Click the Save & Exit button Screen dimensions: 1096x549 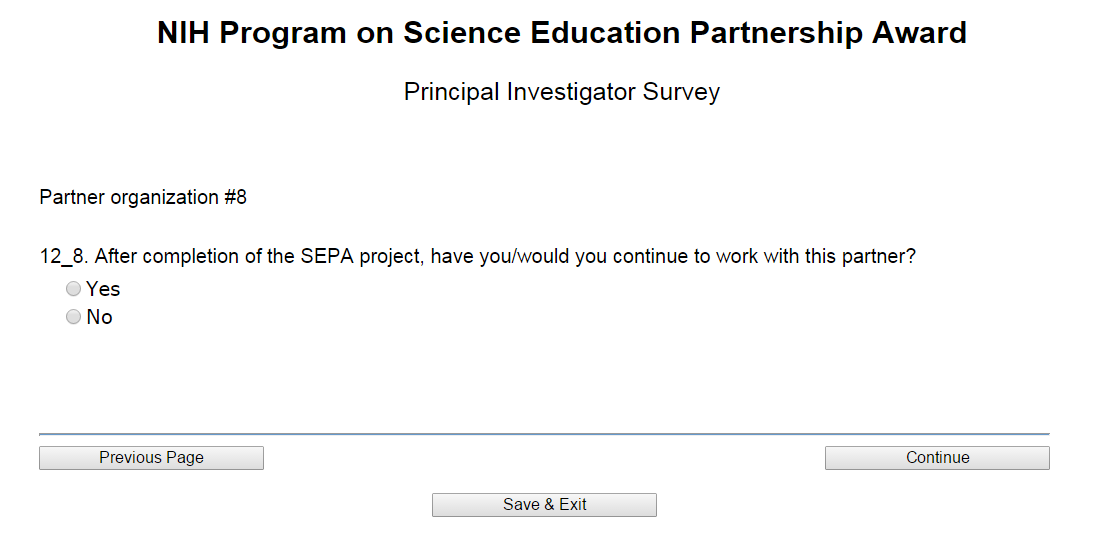(x=544, y=505)
